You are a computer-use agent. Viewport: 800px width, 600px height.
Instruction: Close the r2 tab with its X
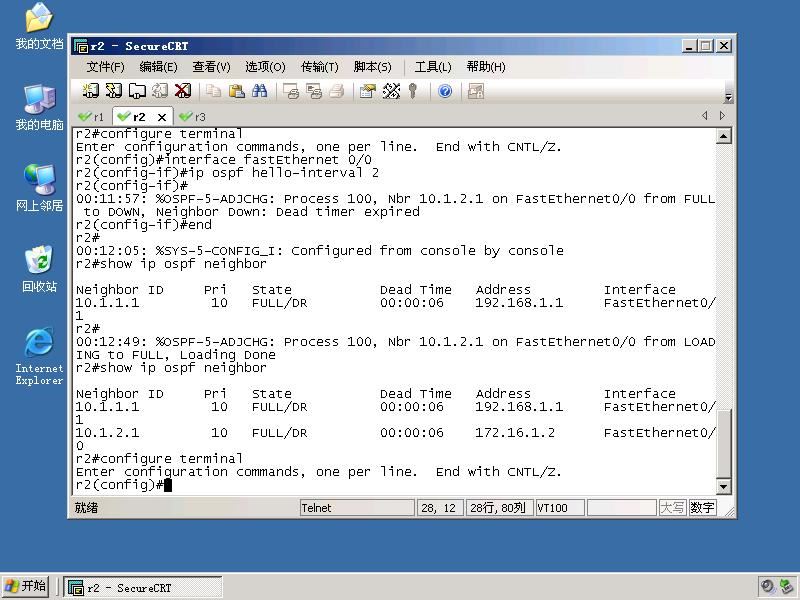[162, 117]
